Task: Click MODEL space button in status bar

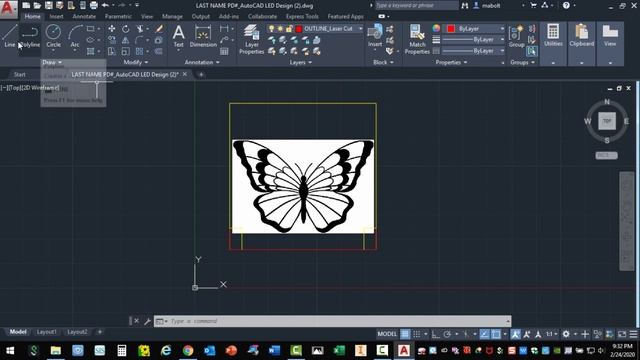Action: click(387, 334)
